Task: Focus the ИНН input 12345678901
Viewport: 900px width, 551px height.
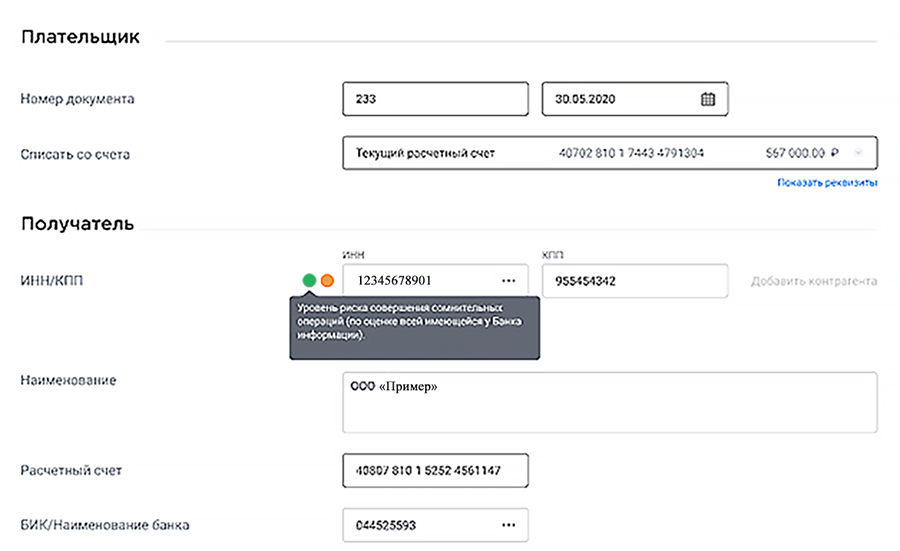Action: click(436, 281)
